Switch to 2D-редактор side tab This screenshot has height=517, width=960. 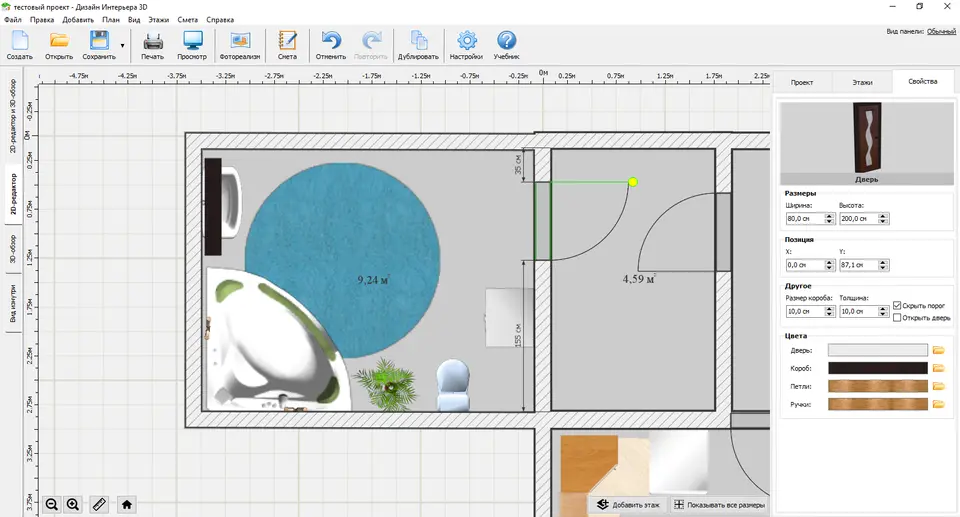tap(13, 194)
